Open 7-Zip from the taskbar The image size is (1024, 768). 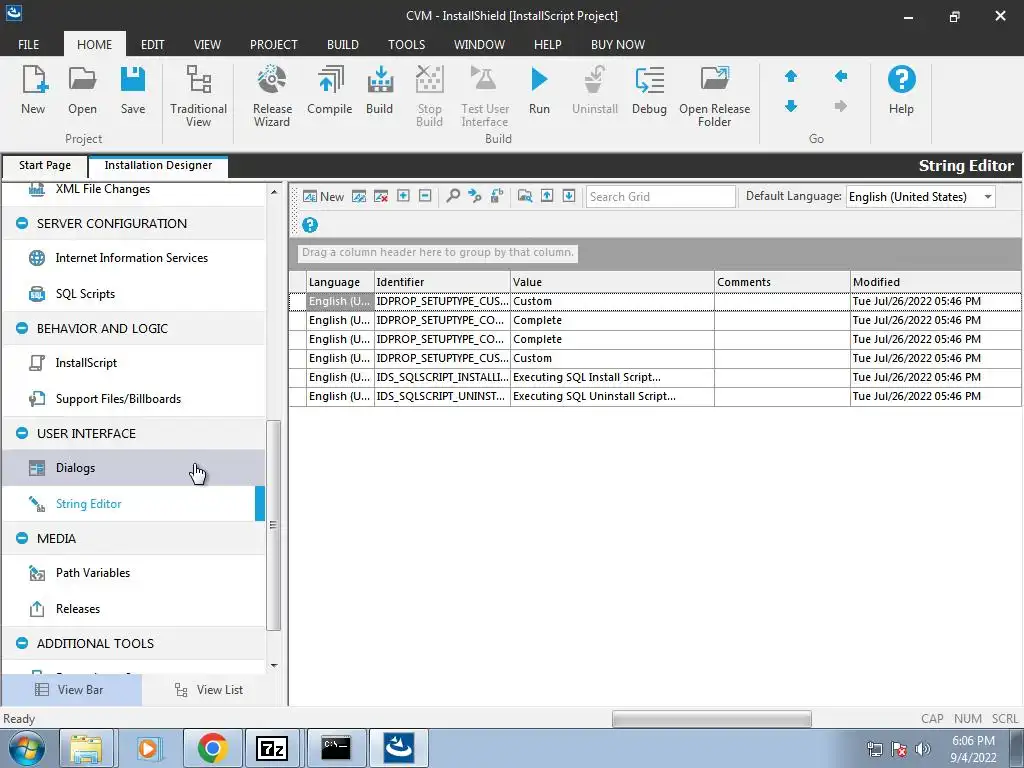272,748
